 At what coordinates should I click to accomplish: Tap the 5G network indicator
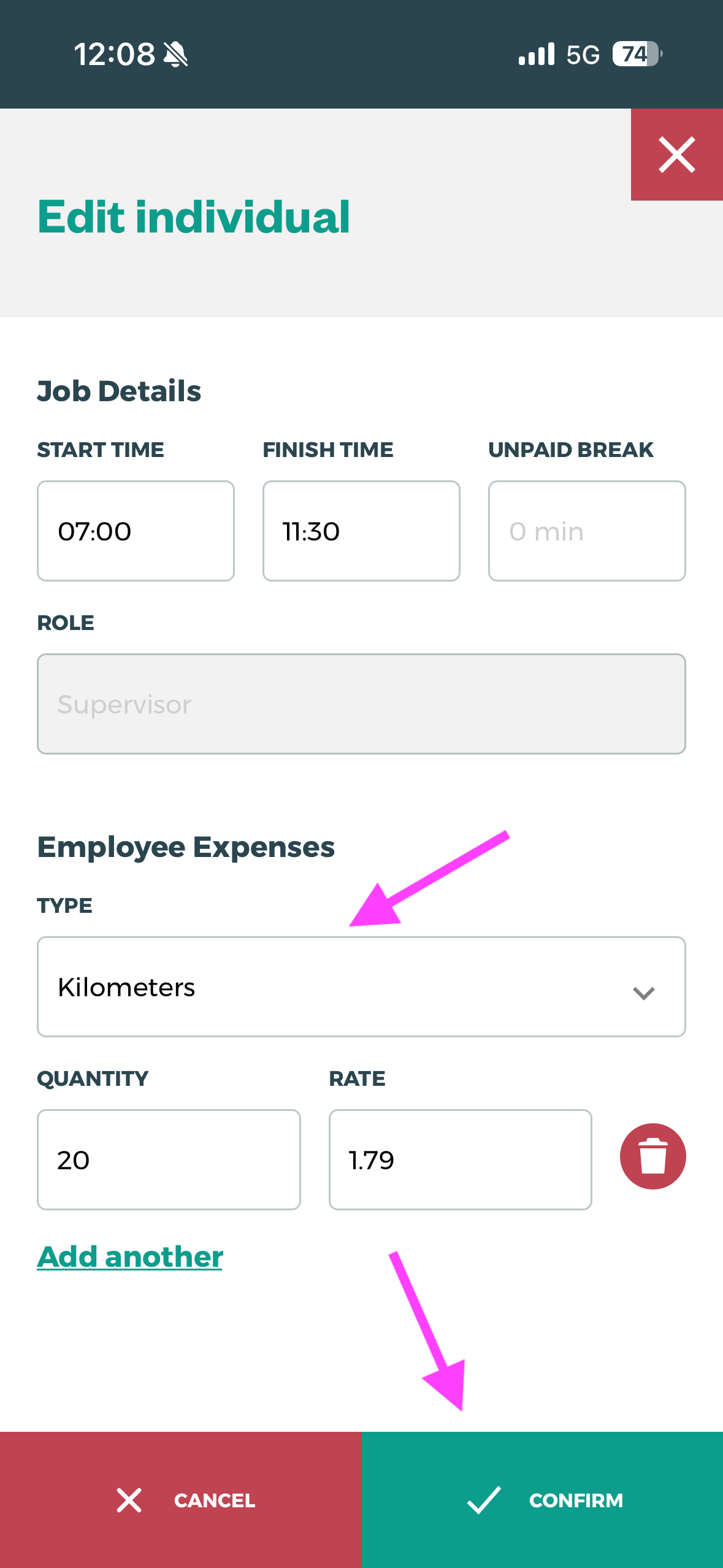pos(583,55)
